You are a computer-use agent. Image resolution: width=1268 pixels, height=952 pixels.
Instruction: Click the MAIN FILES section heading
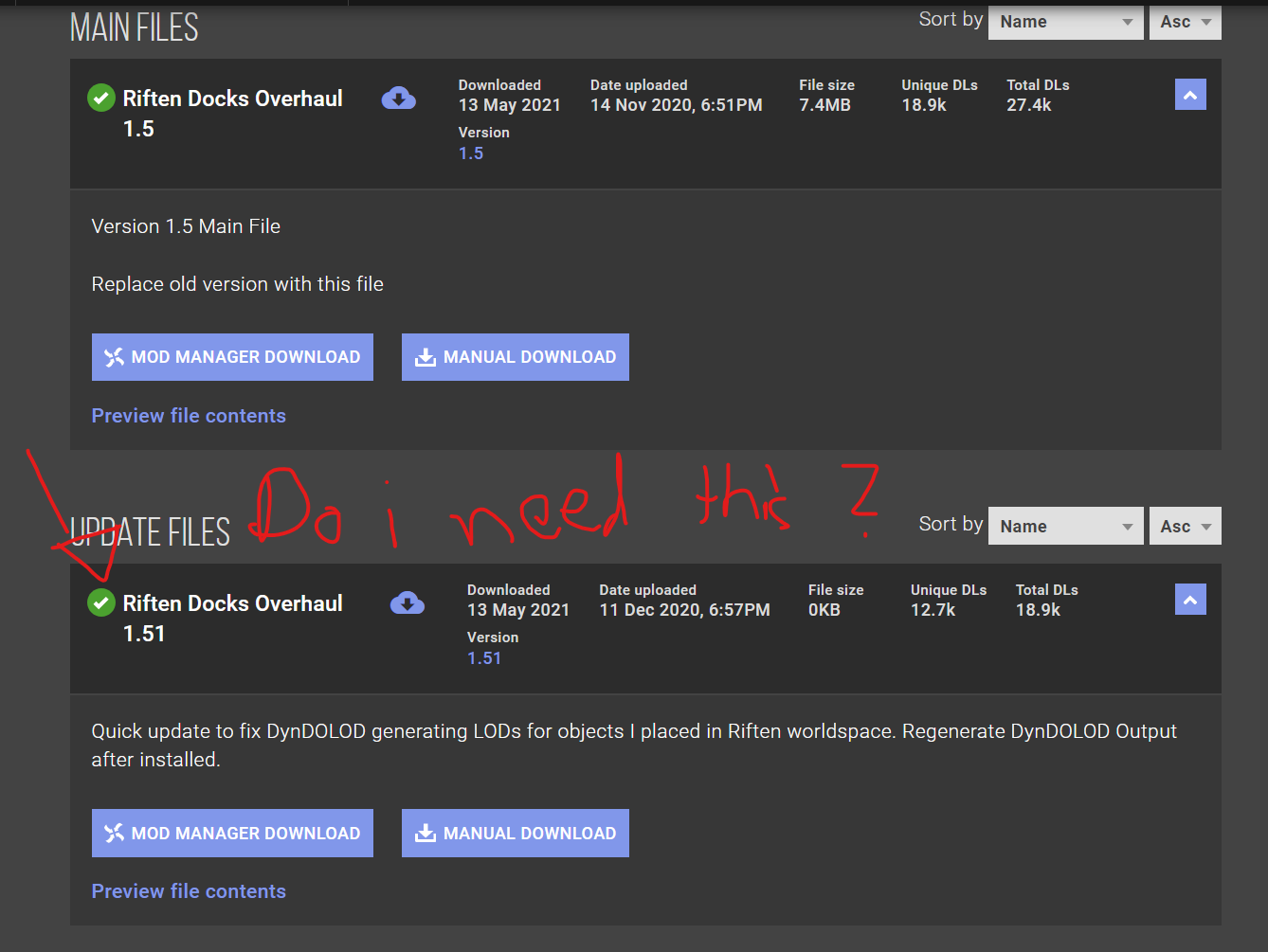[x=135, y=27]
